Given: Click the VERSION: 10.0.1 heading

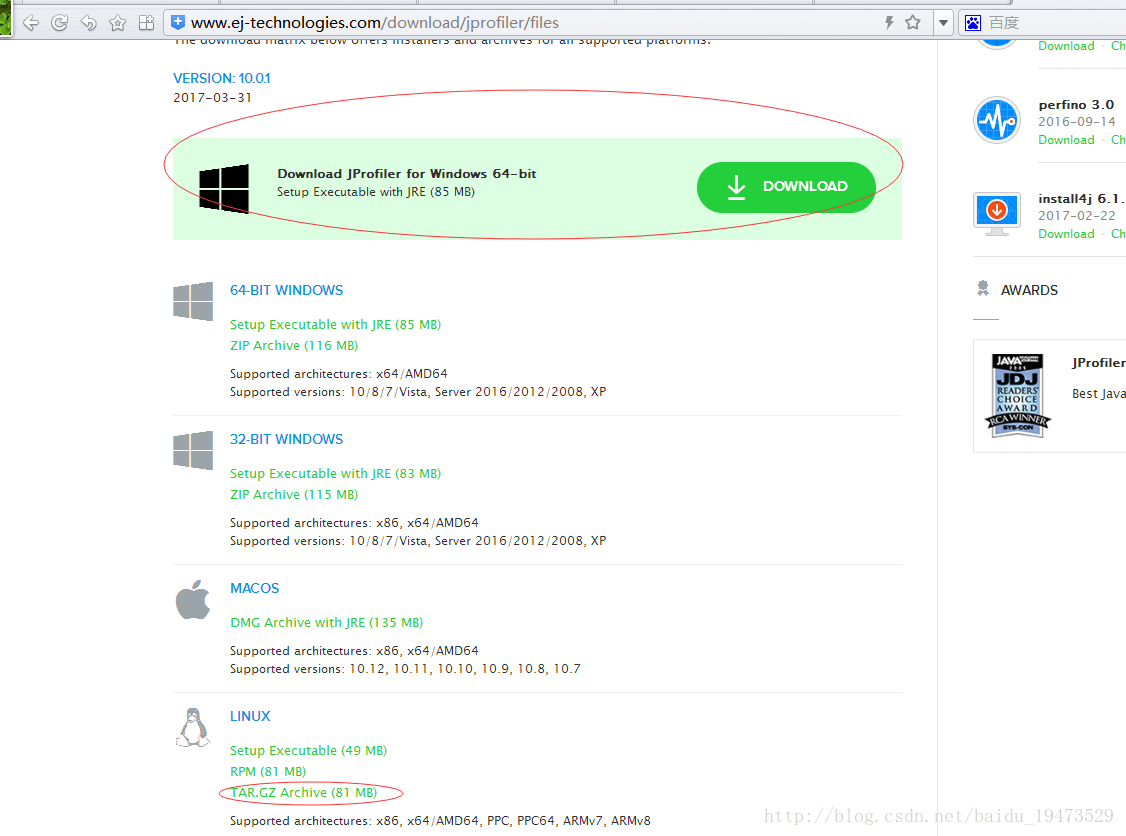Looking at the screenshot, I should click(x=222, y=78).
